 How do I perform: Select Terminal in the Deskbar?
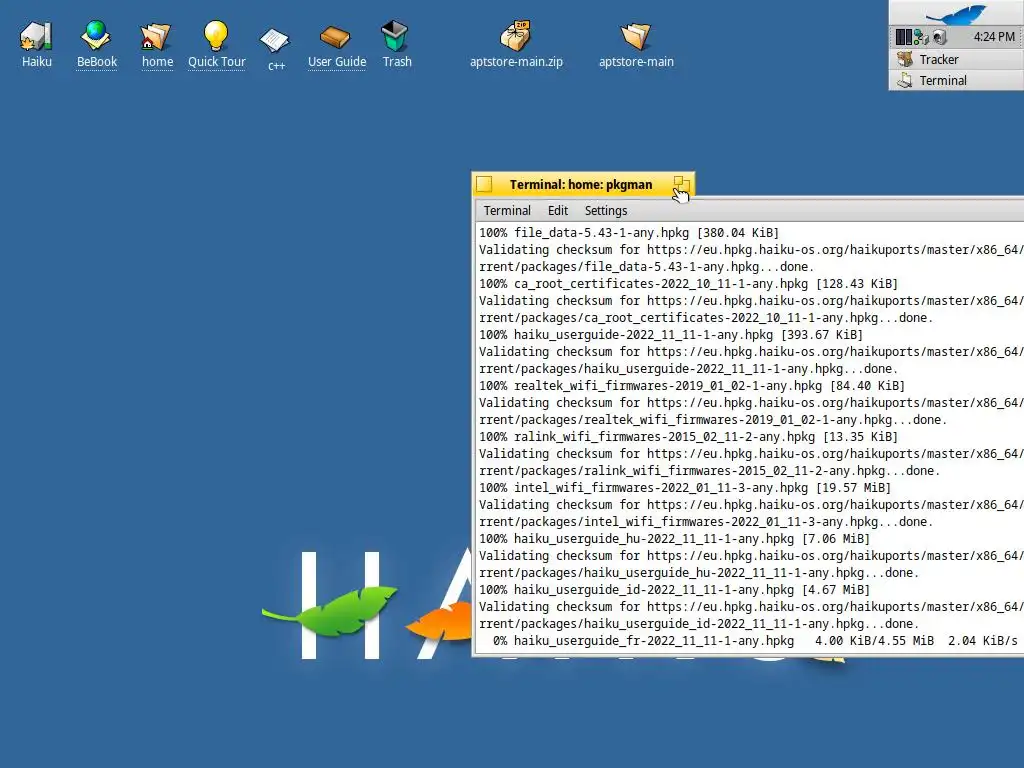[956, 80]
